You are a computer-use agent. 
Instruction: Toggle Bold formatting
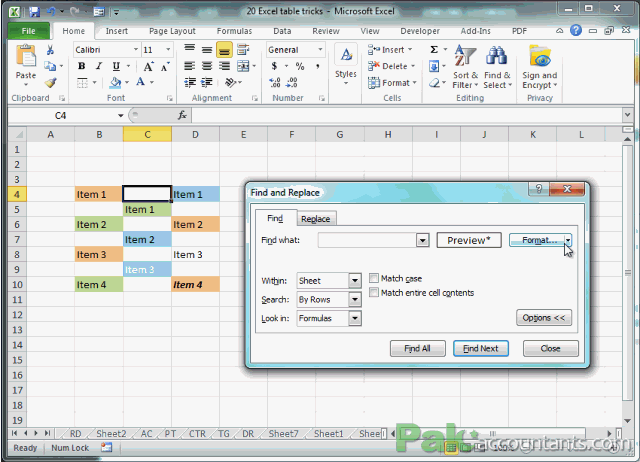tap(82, 66)
